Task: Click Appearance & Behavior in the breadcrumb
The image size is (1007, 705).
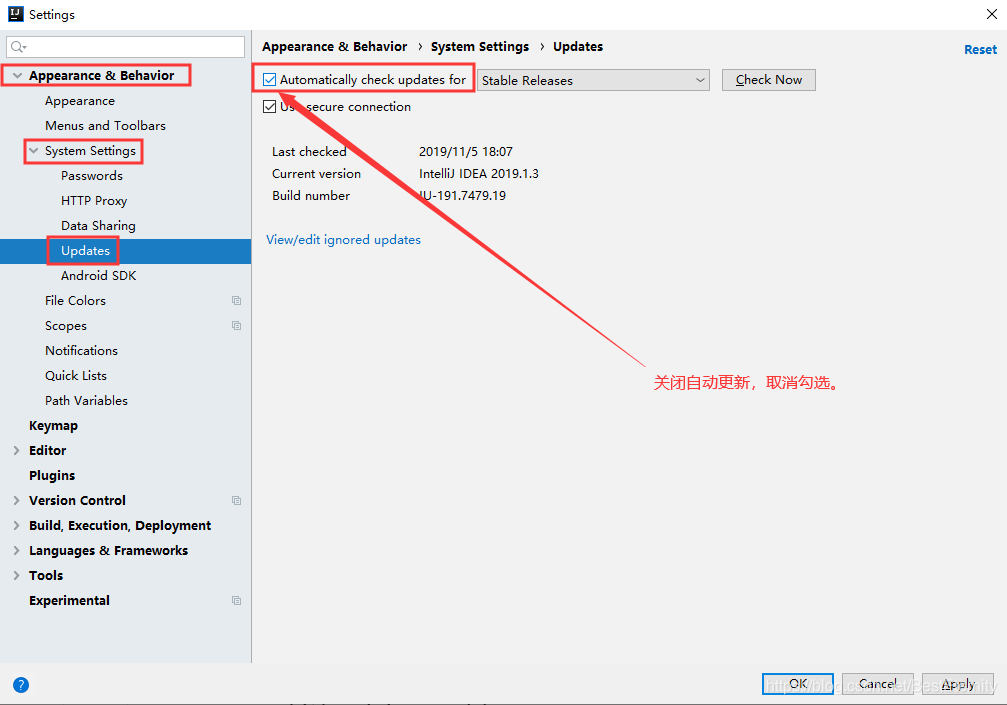Action: (335, 47)
